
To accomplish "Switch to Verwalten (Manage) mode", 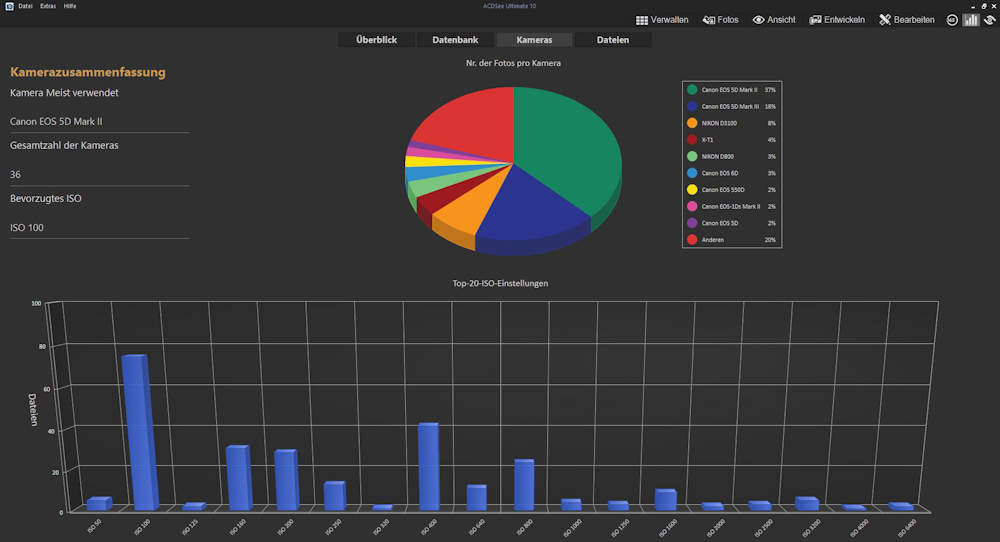I will tap(662, 20).
